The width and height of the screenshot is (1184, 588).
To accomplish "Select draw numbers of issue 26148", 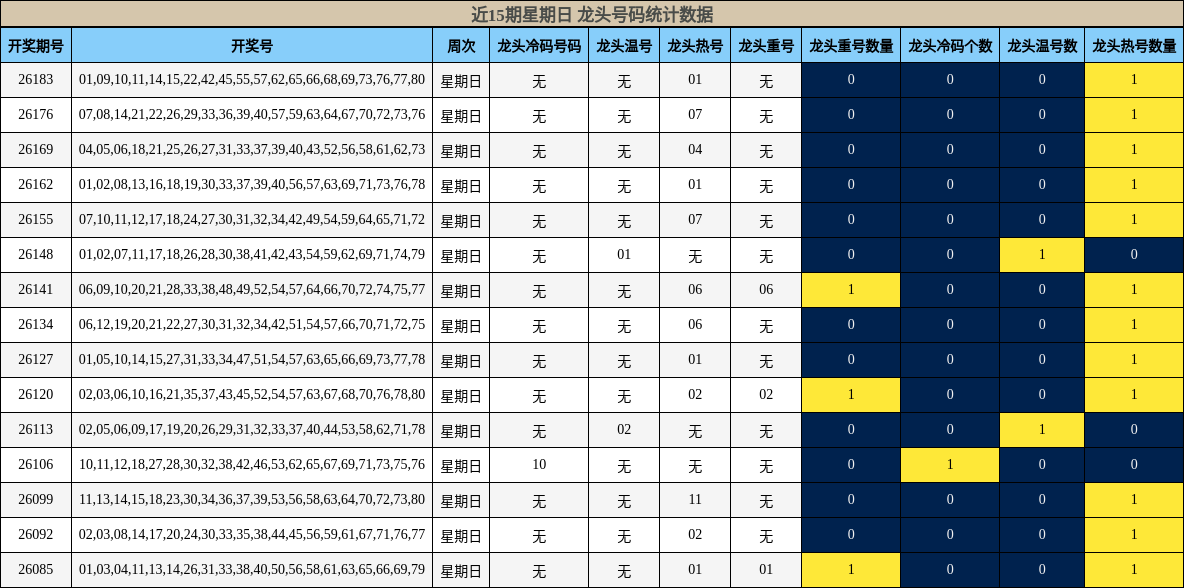I will pos(252,255).
